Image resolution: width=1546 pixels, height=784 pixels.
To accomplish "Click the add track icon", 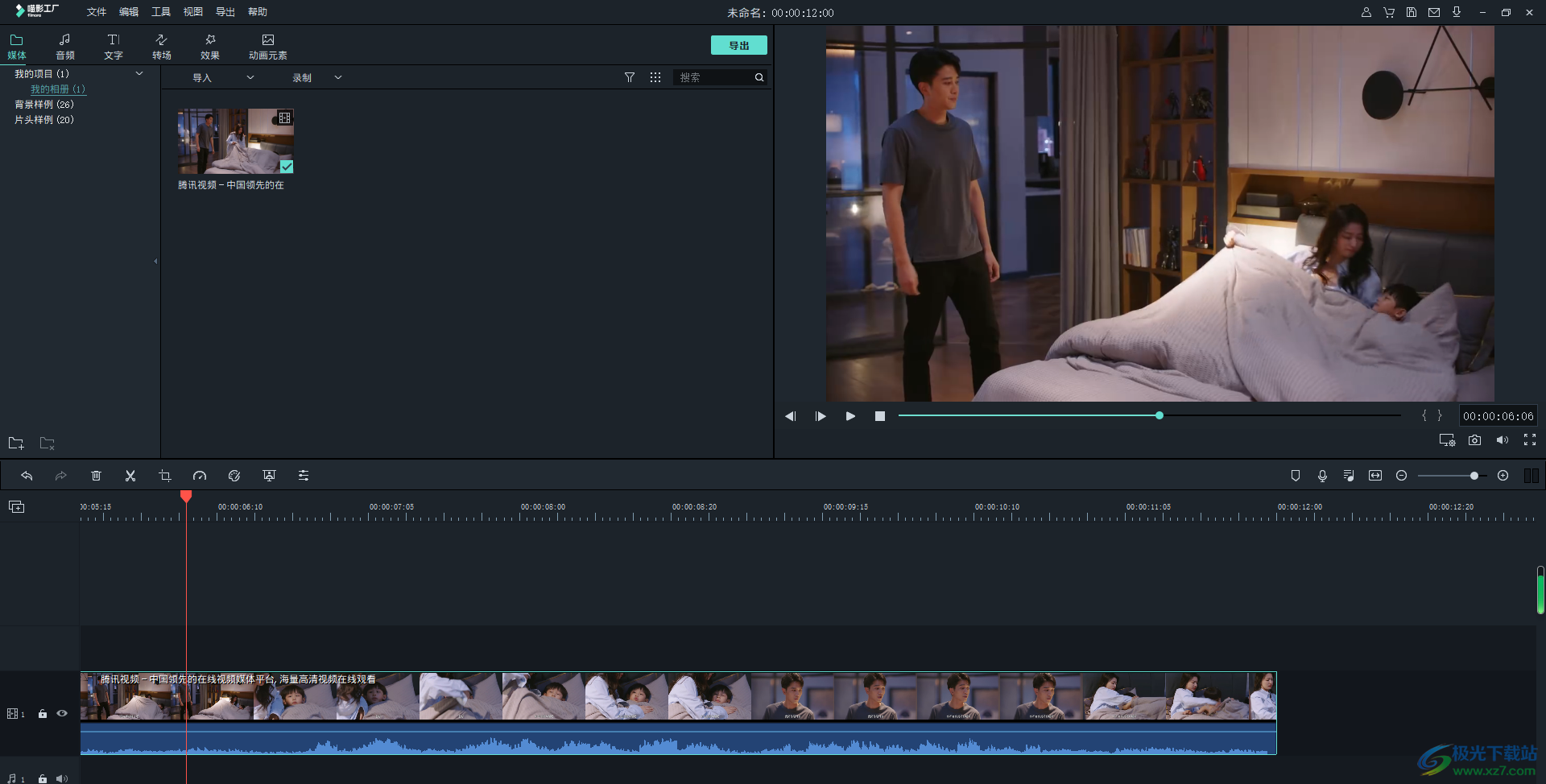I will (16, 506).
